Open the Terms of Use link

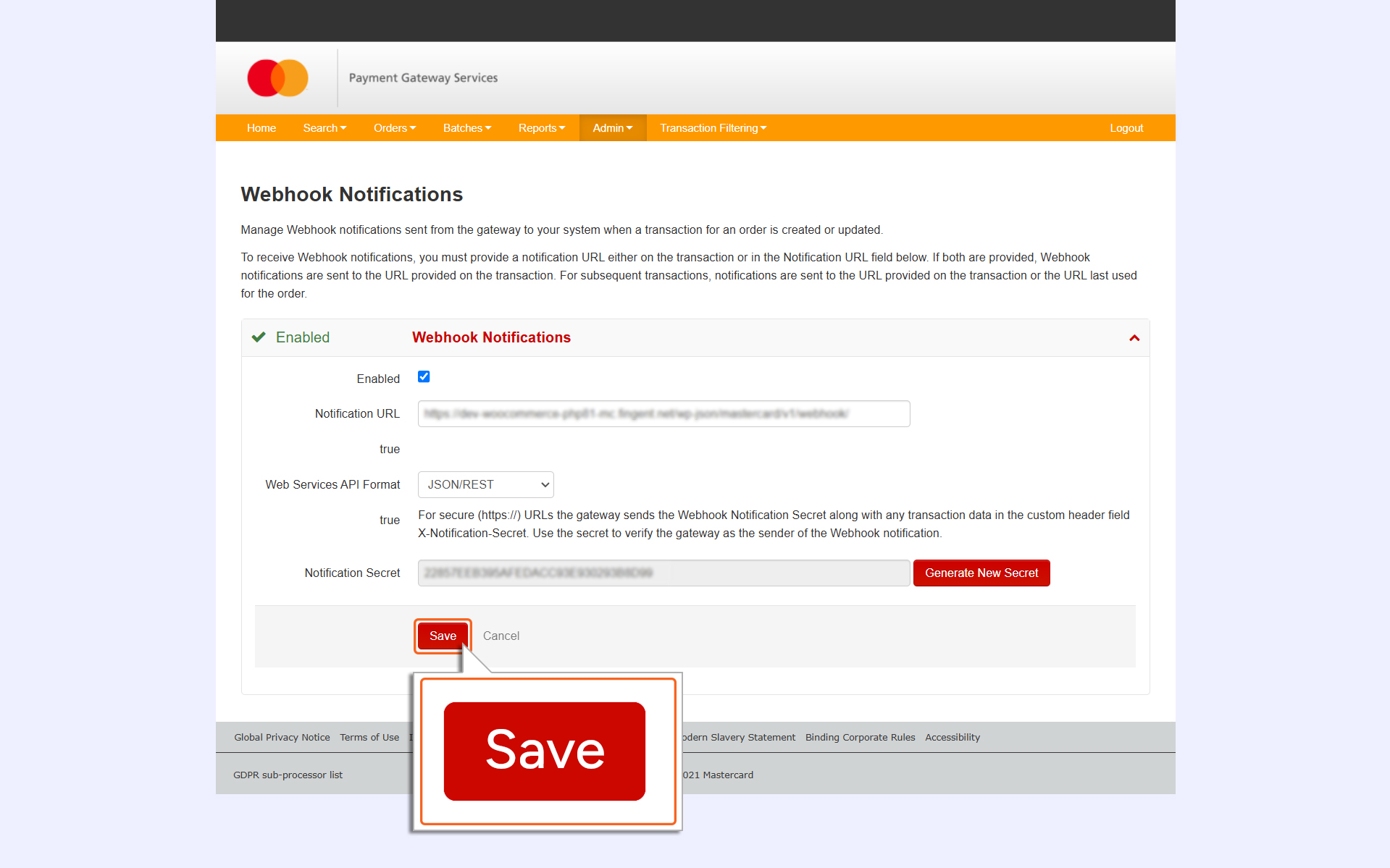(x=369, y=738)
